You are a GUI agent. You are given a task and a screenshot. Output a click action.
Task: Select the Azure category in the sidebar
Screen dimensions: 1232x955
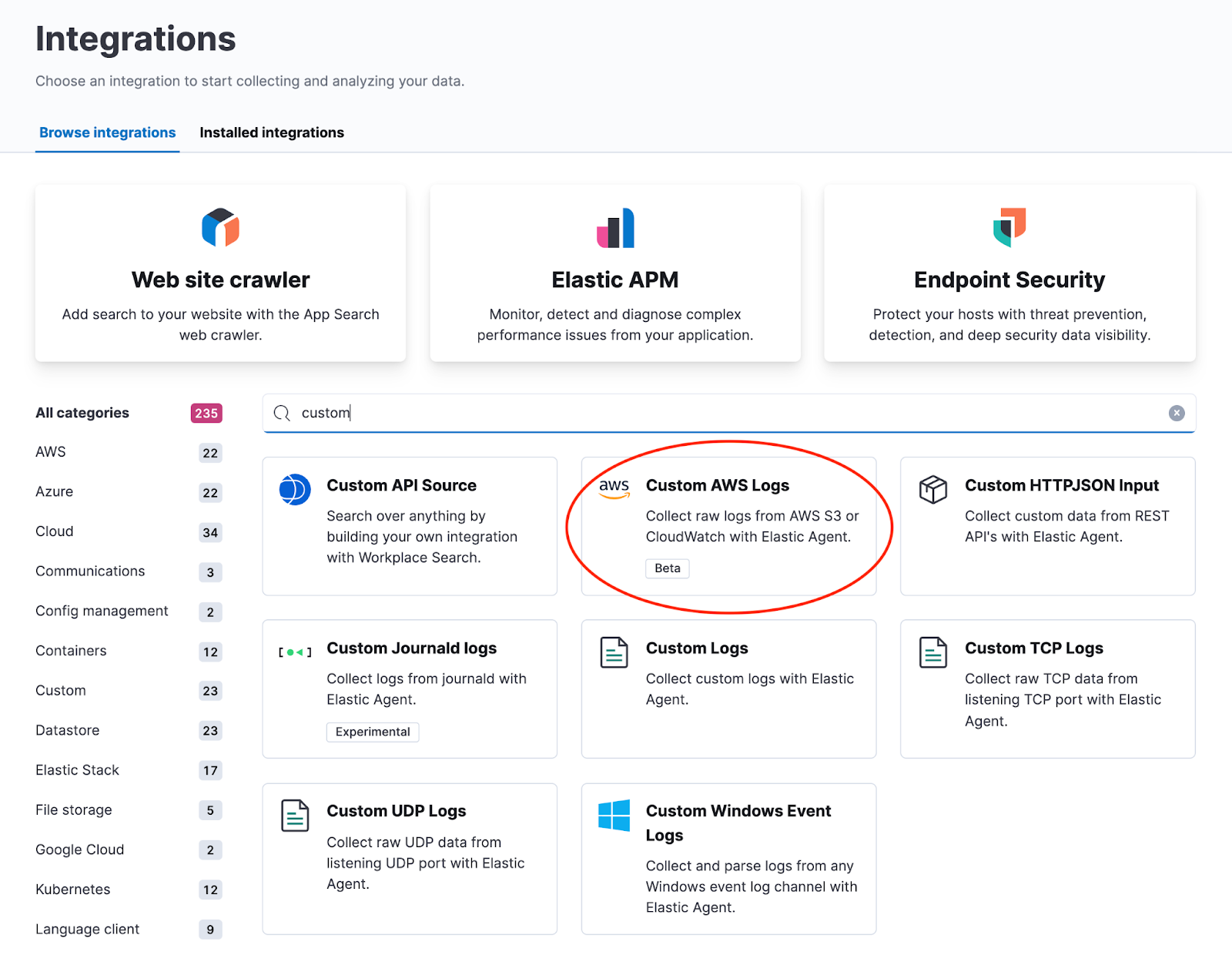coord(54,491)
